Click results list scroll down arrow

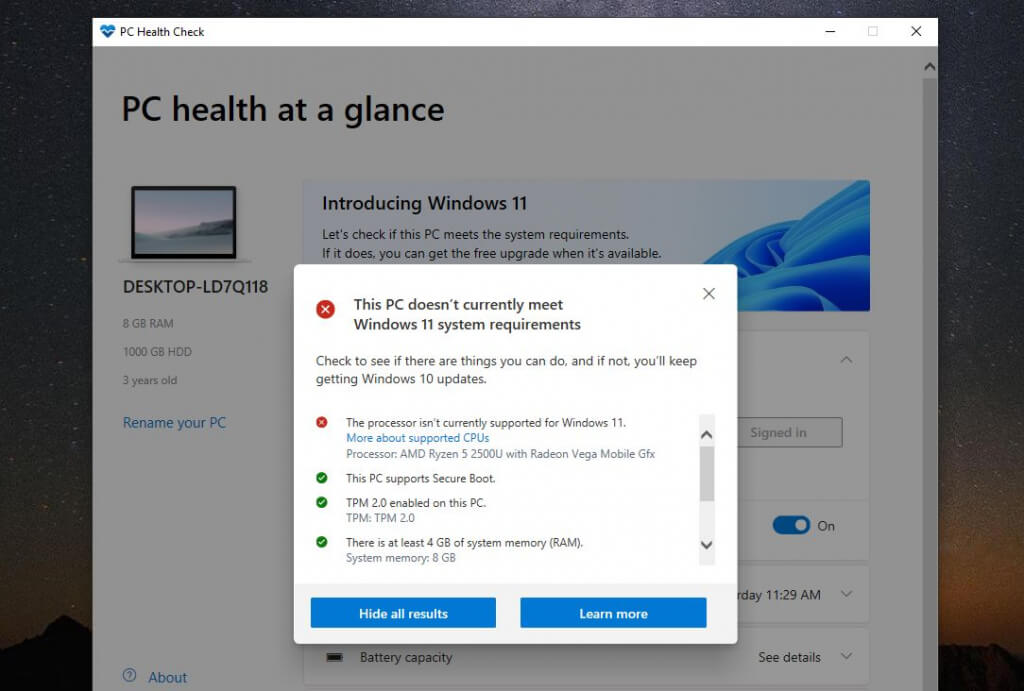(x=707, y=545)
